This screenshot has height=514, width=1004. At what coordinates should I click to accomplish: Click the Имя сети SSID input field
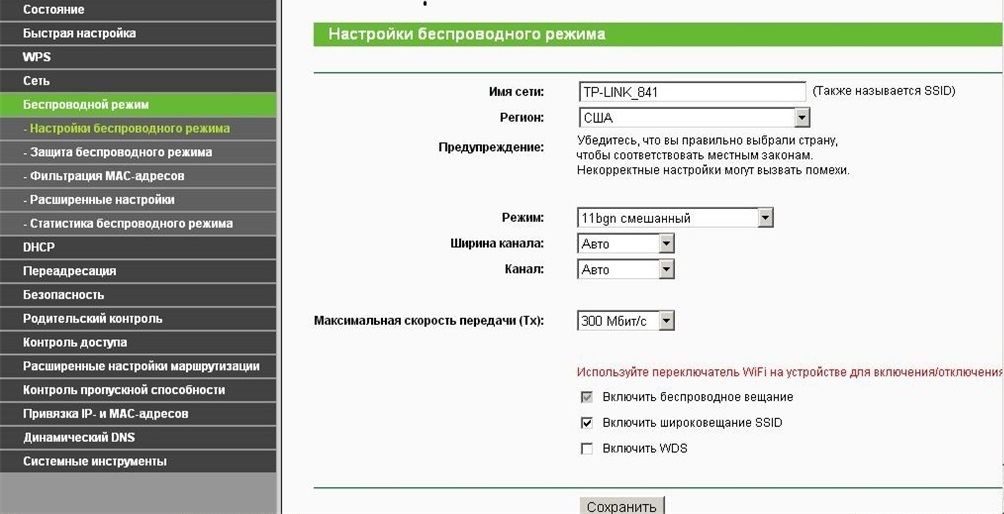[x=692, y=92]
